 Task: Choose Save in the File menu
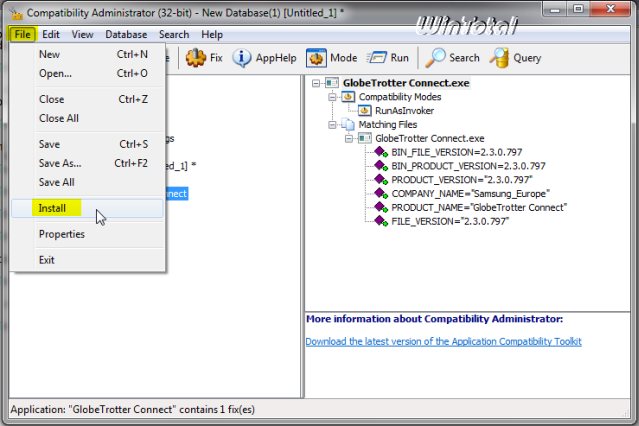tap(87, 144)
